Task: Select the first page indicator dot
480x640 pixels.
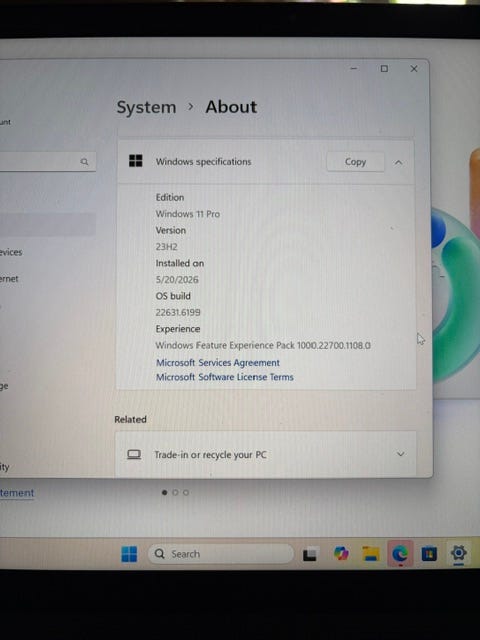Action: coord(164,493)
